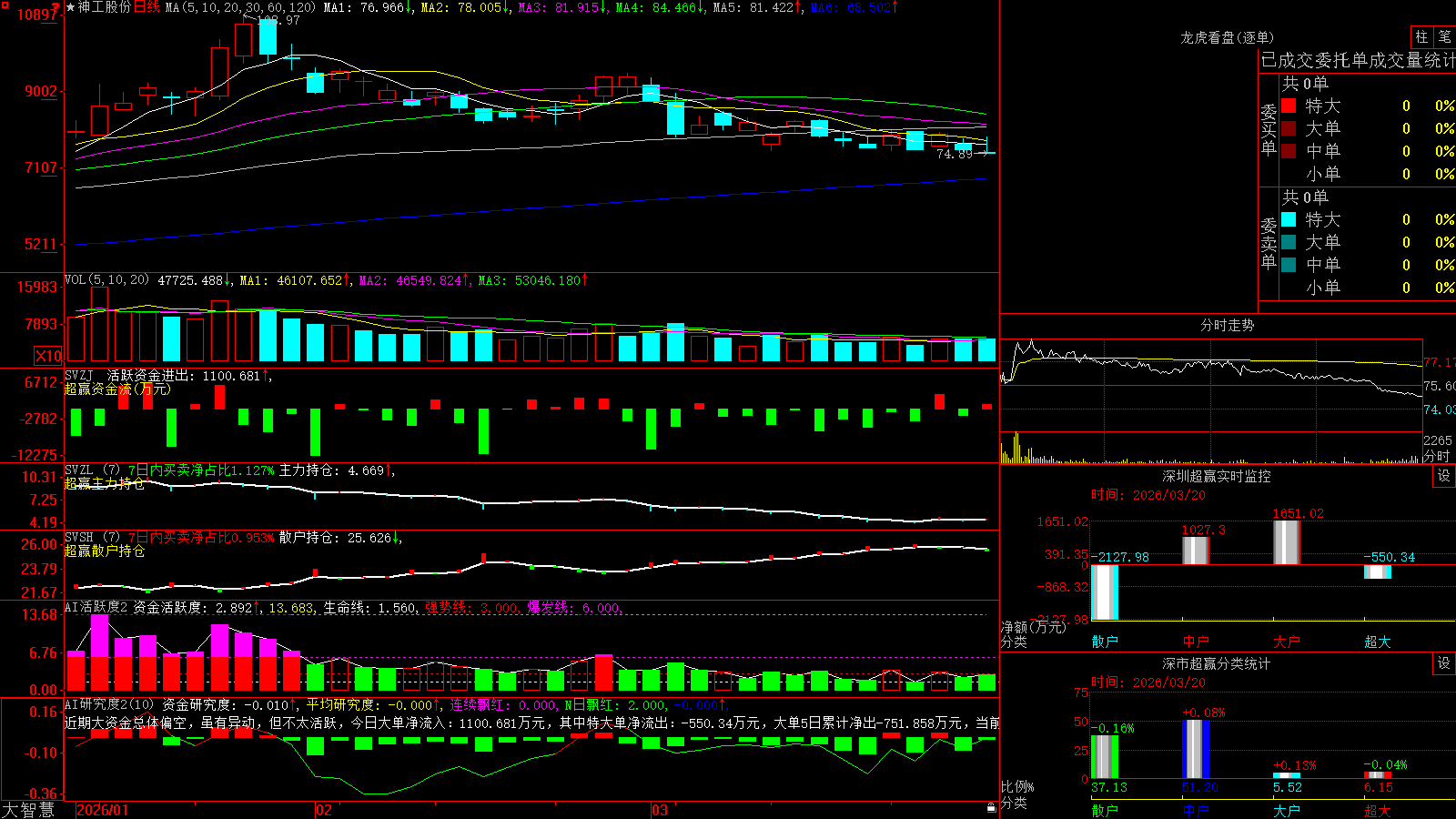Screen dimensions: 1456x819
Task: Open MA(5,10,20,30,60,120) indicator parameters
Action: click(240, 7)
